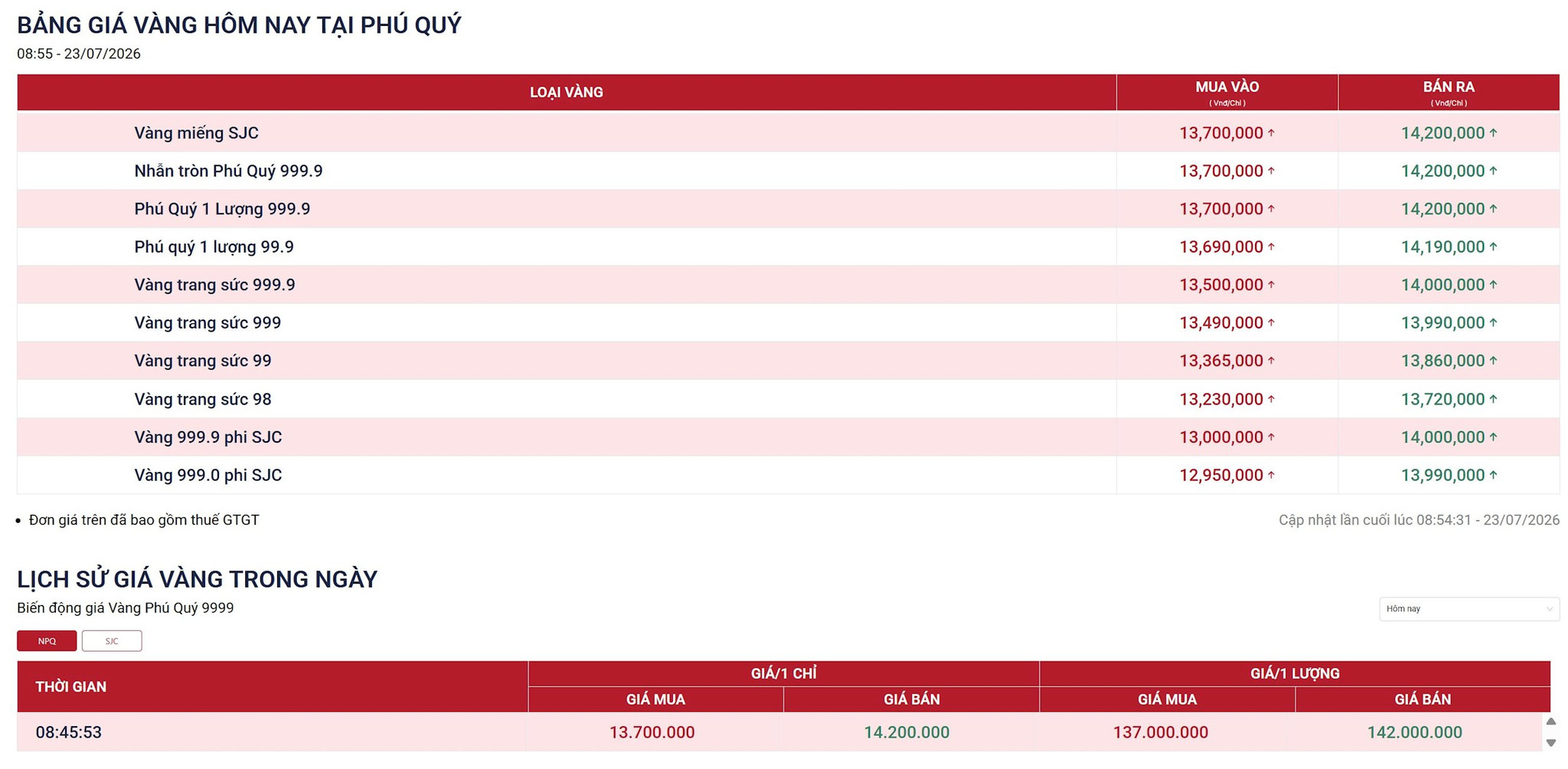Click up-arrow beside 13,860,000 sell price
Screen dimensions: 1568x769
[1493, 360]
